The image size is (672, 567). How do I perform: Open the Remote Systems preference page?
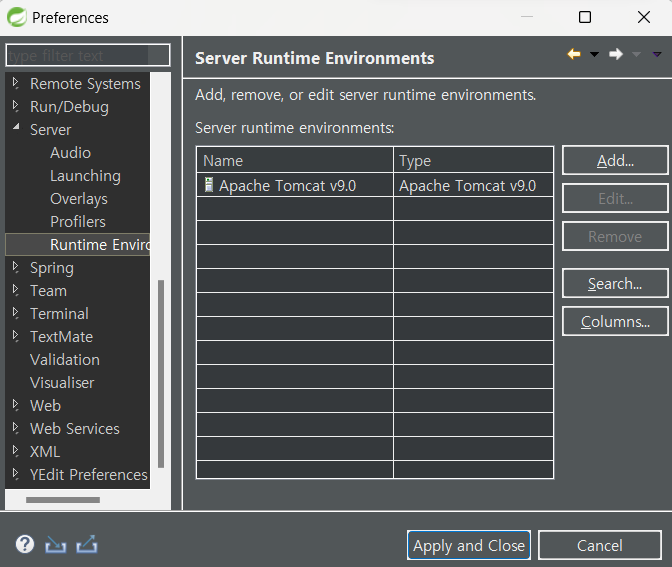(85, 84)
